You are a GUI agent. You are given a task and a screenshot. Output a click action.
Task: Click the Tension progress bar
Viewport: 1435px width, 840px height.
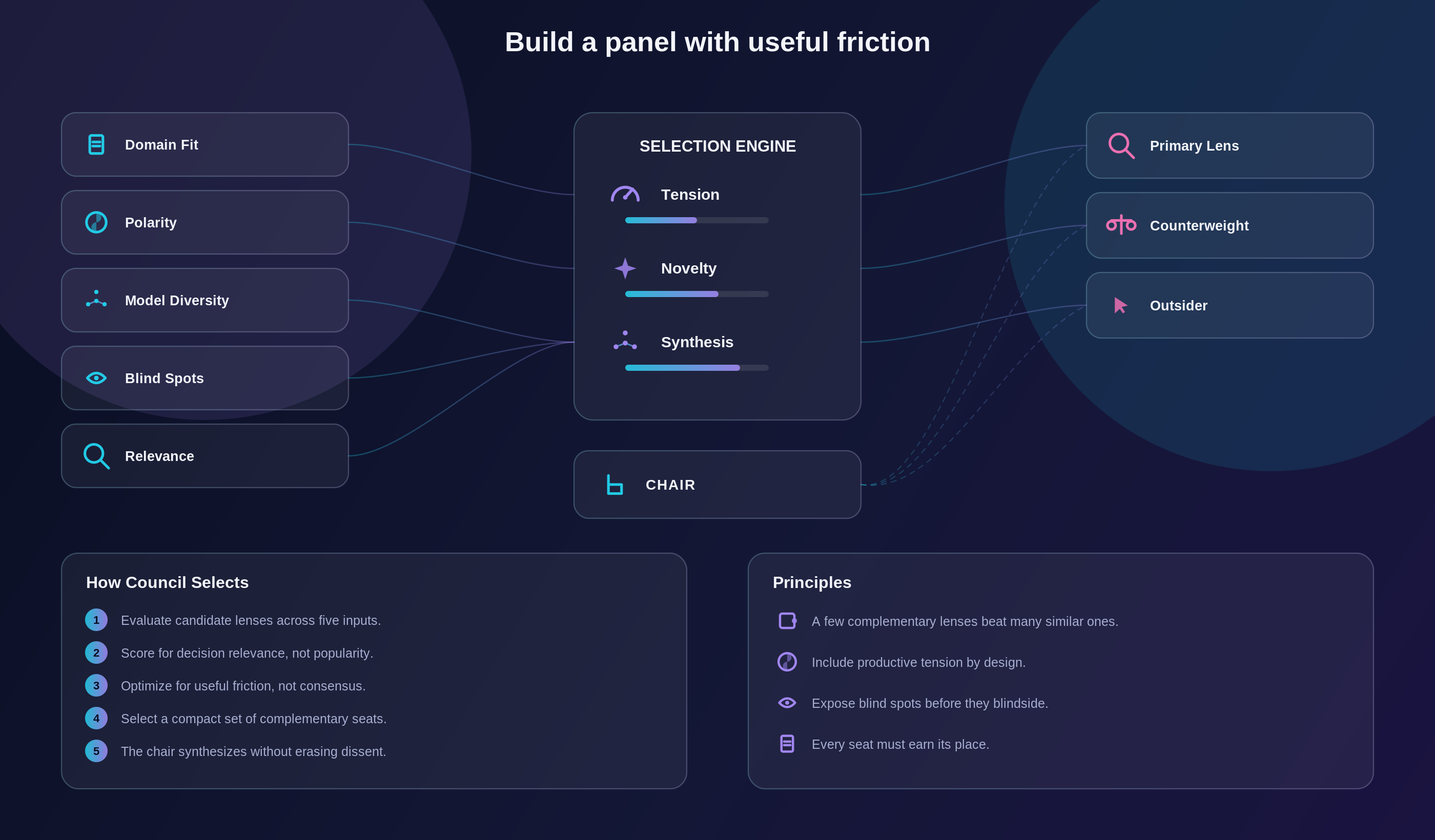697,220
